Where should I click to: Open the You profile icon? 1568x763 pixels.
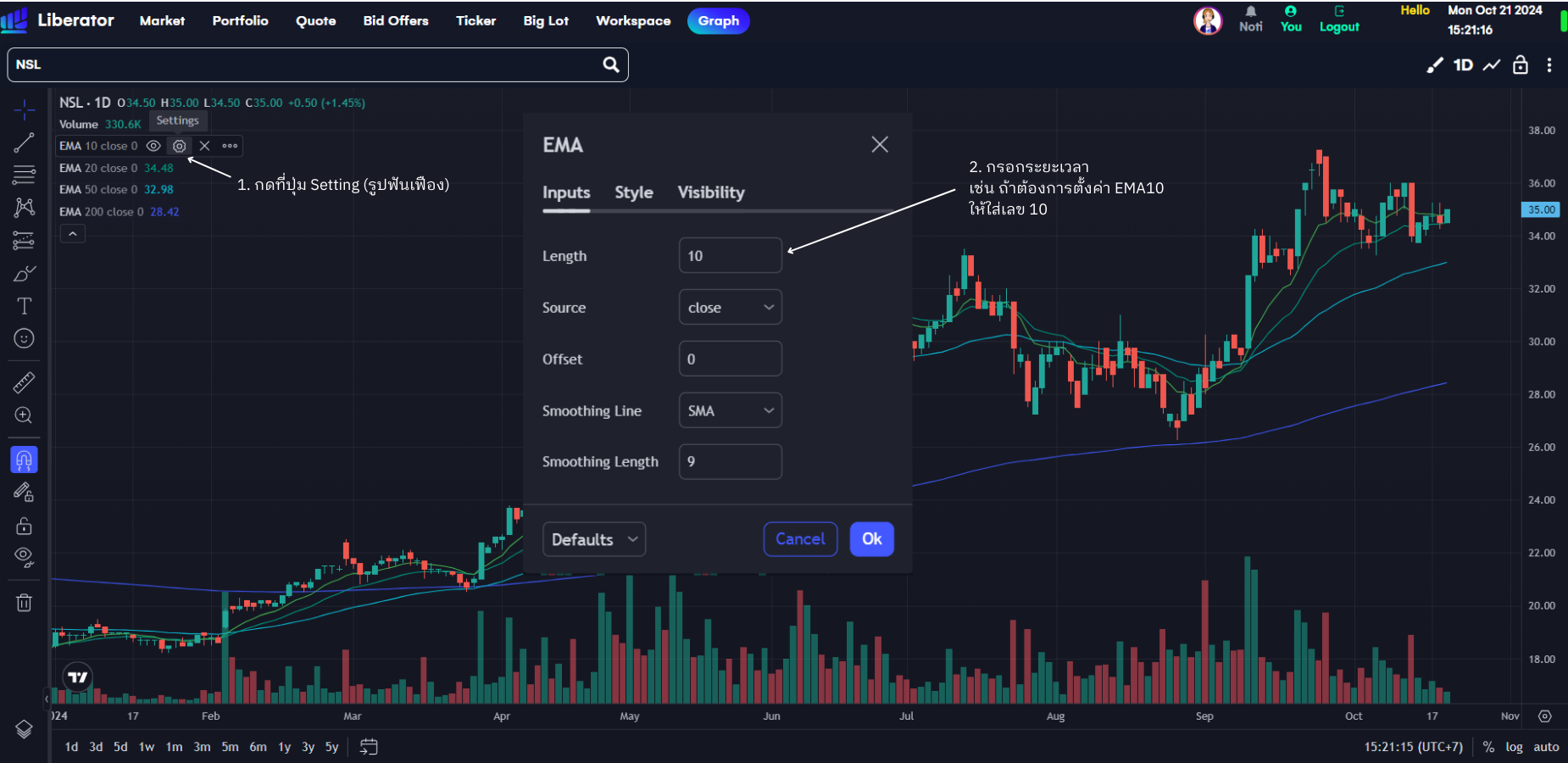[x=1291, y=19]
